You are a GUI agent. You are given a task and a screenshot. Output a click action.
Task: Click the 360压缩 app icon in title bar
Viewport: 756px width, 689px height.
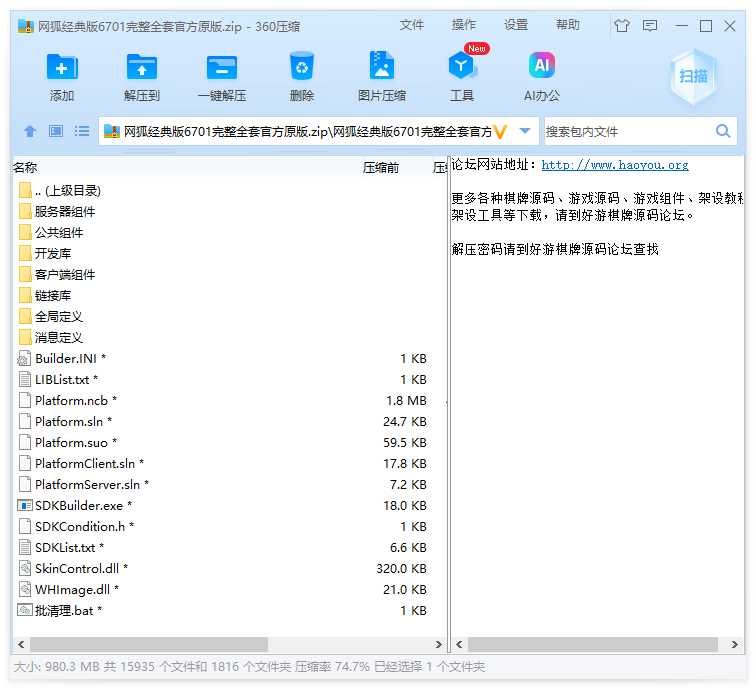point(25,26)
